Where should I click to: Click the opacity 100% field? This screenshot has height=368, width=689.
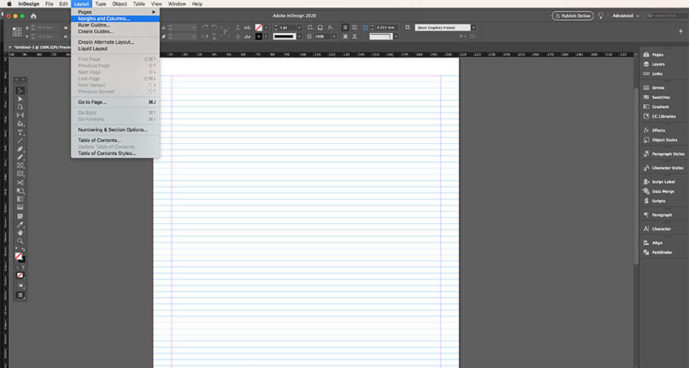click(322, 36)
